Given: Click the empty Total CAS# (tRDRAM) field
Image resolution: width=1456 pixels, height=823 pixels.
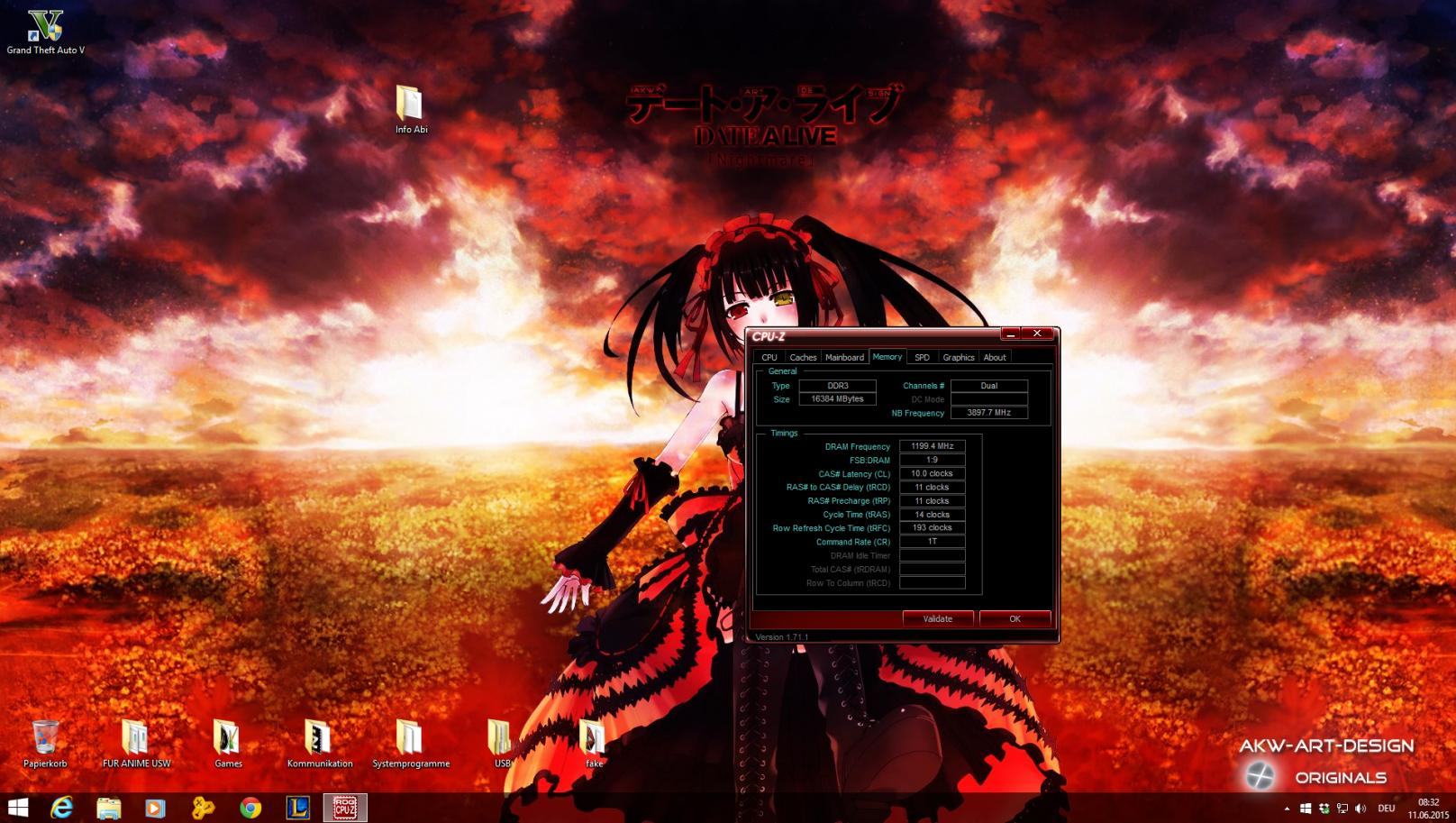Looking at the screenshot, I should coord(932,570).
